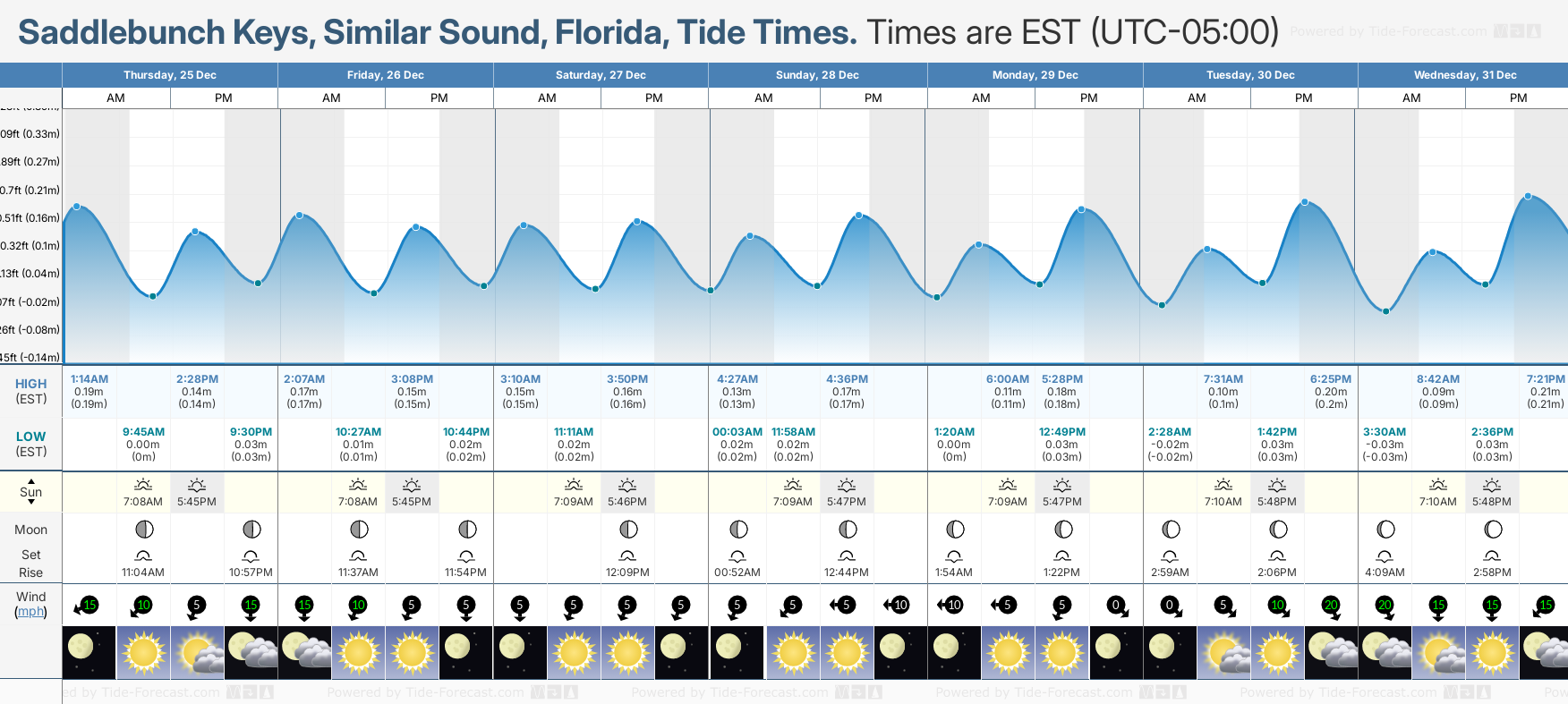This screenshot has width=1568, height=704.
Task: Click the mph wind unit link
Action: point(30,612)
